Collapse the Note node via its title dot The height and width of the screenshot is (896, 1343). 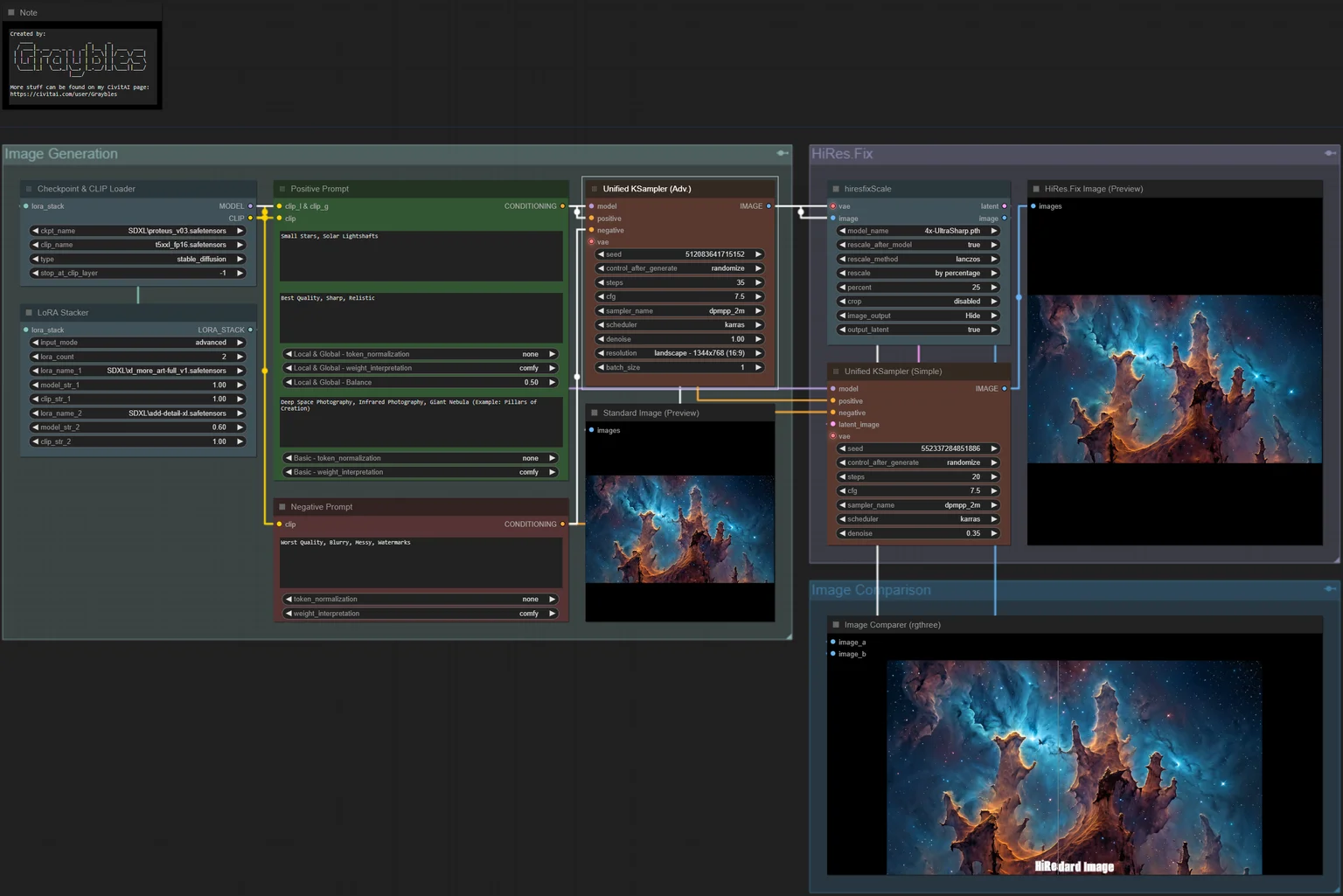coord(11,13)
